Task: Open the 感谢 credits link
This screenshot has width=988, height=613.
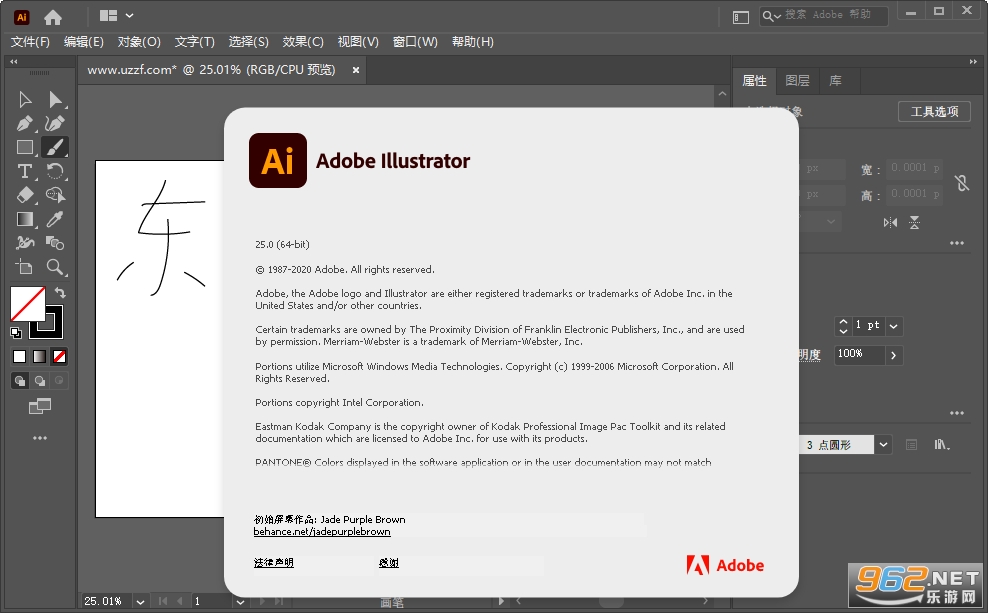Action: [x=389, y=563]
